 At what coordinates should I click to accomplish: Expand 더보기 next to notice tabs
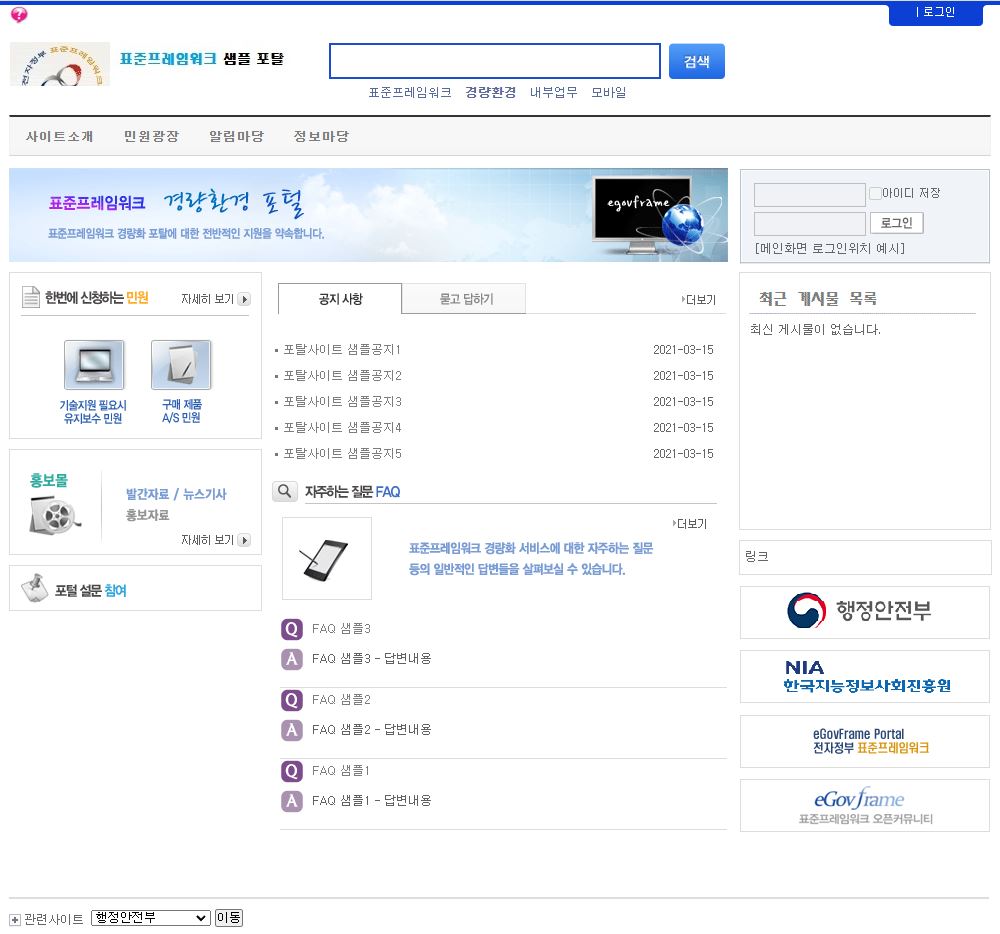point(699,299)
